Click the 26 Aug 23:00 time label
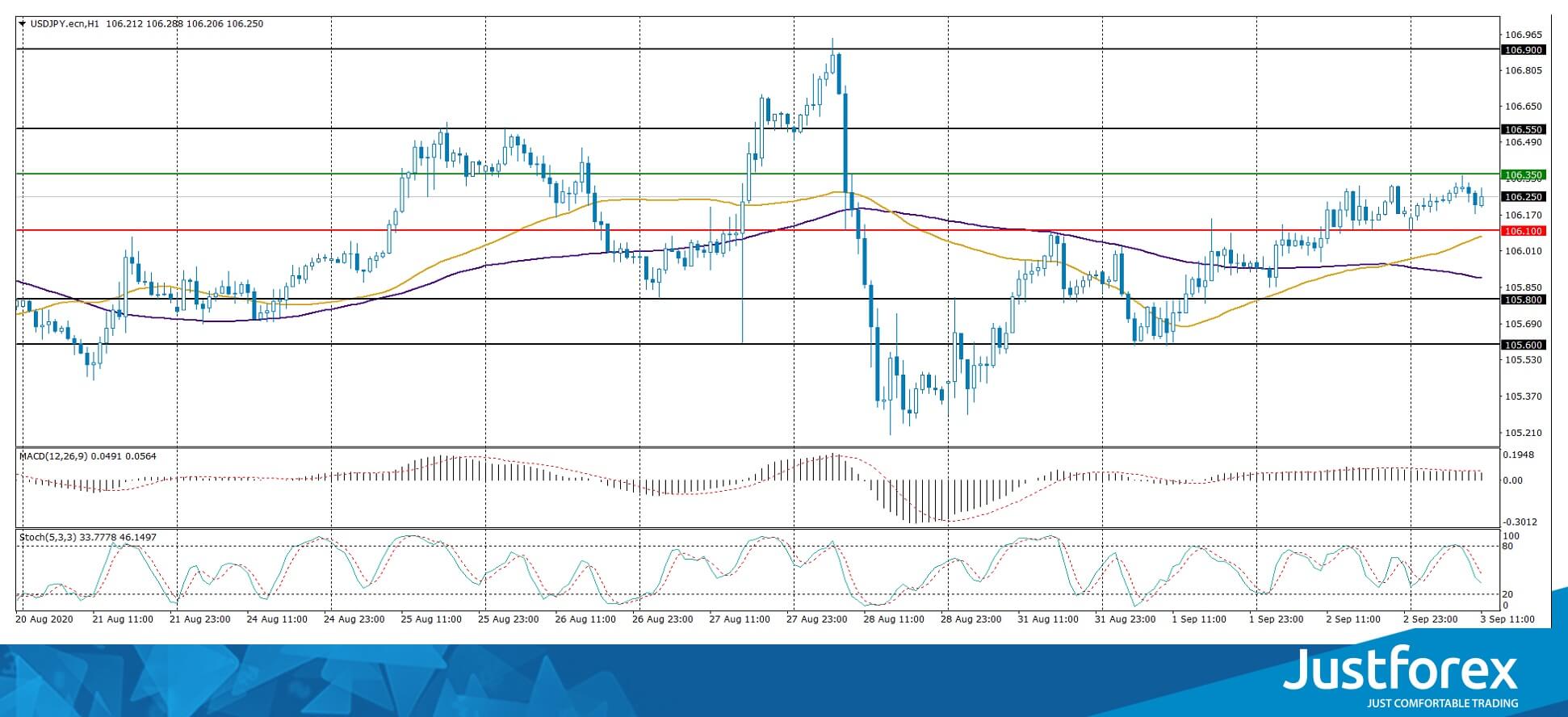Viewport: 1568px width, 717px height. 662,619
